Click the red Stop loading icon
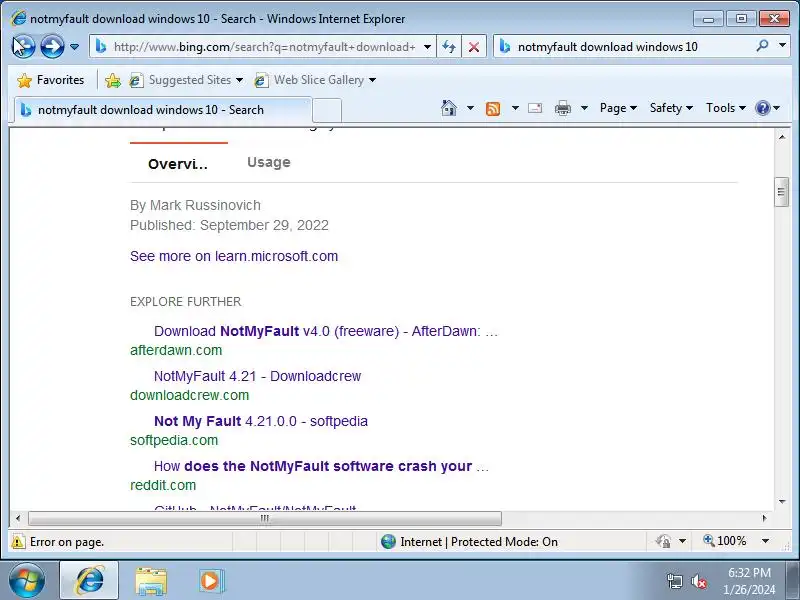The image size is (800, 600). (474, 47)
